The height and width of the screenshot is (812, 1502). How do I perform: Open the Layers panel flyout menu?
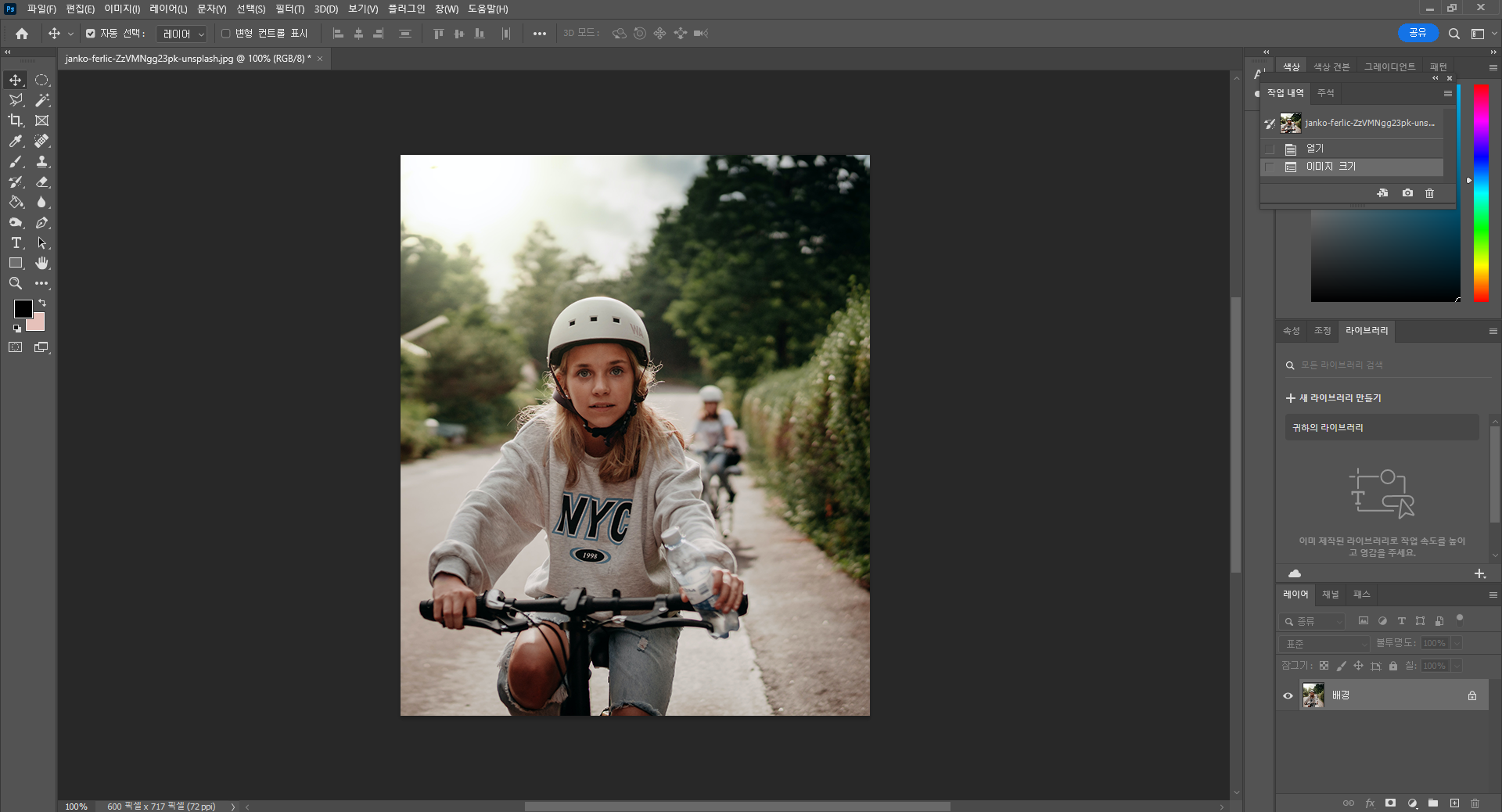pos(1493,595)
